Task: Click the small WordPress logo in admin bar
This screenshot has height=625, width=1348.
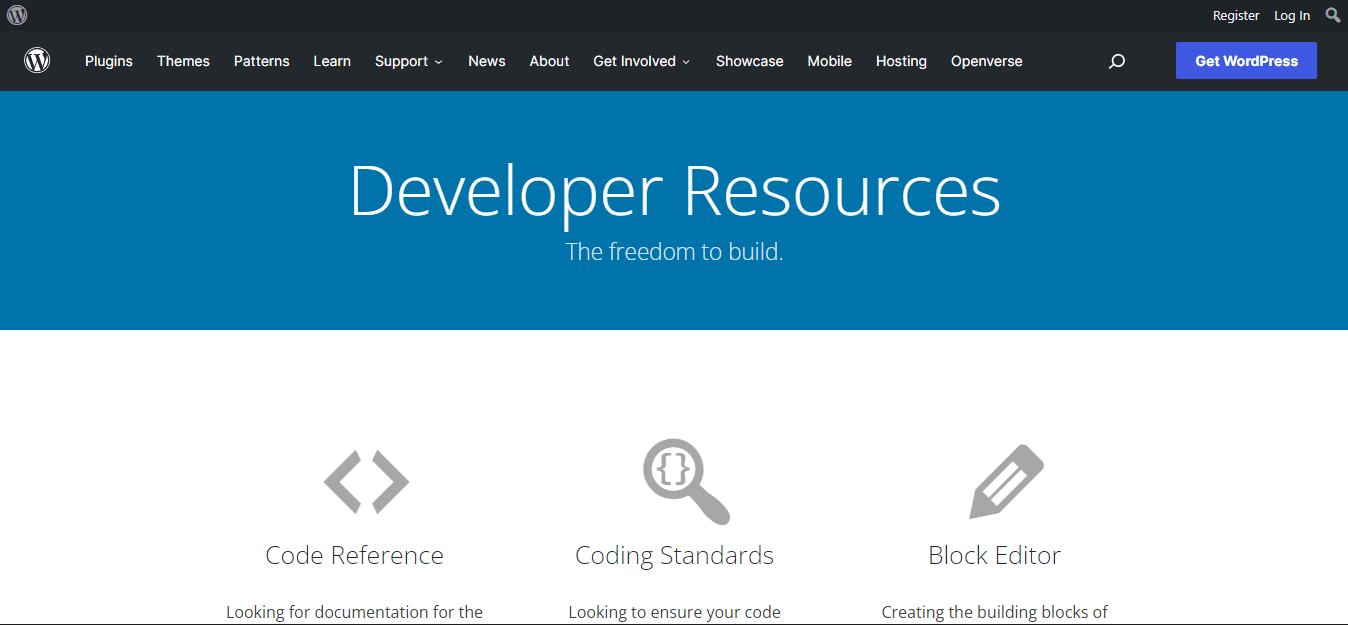Action: coord(17,15)
